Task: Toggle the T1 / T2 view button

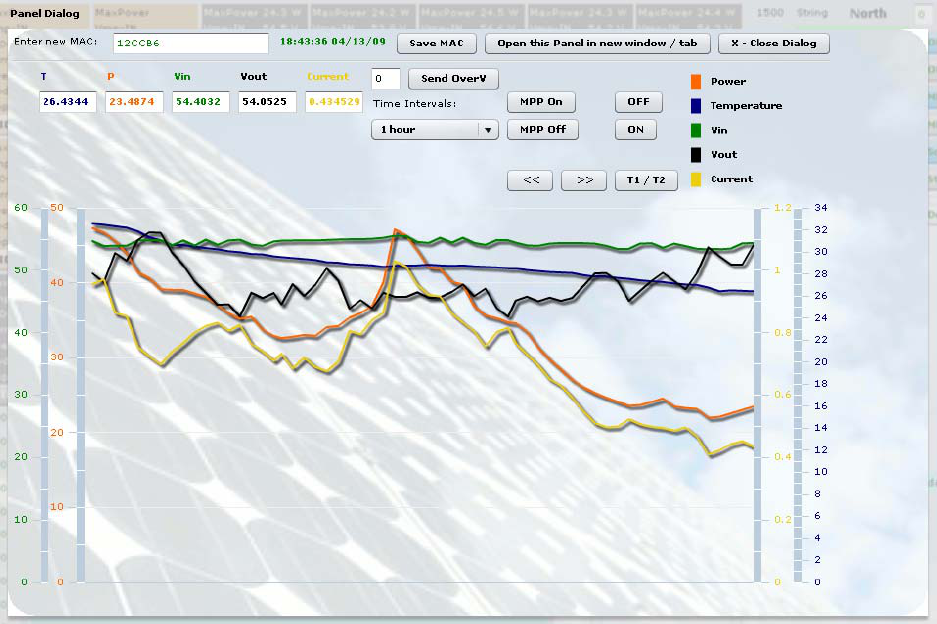Action: (646, 180)
